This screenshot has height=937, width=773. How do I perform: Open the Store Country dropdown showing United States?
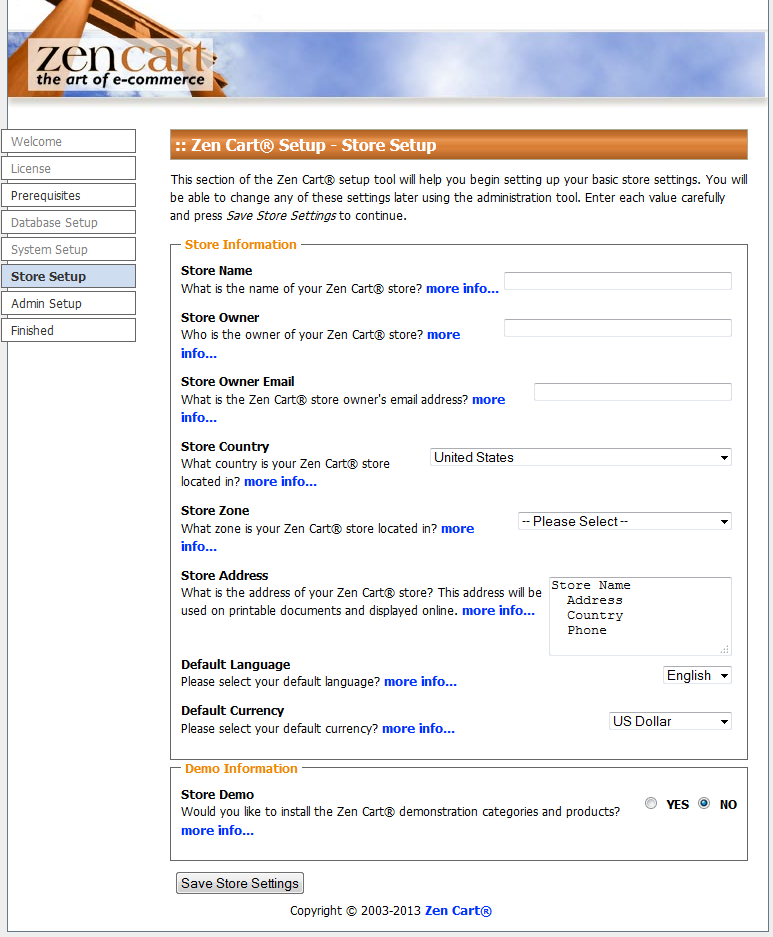[581, 458]
